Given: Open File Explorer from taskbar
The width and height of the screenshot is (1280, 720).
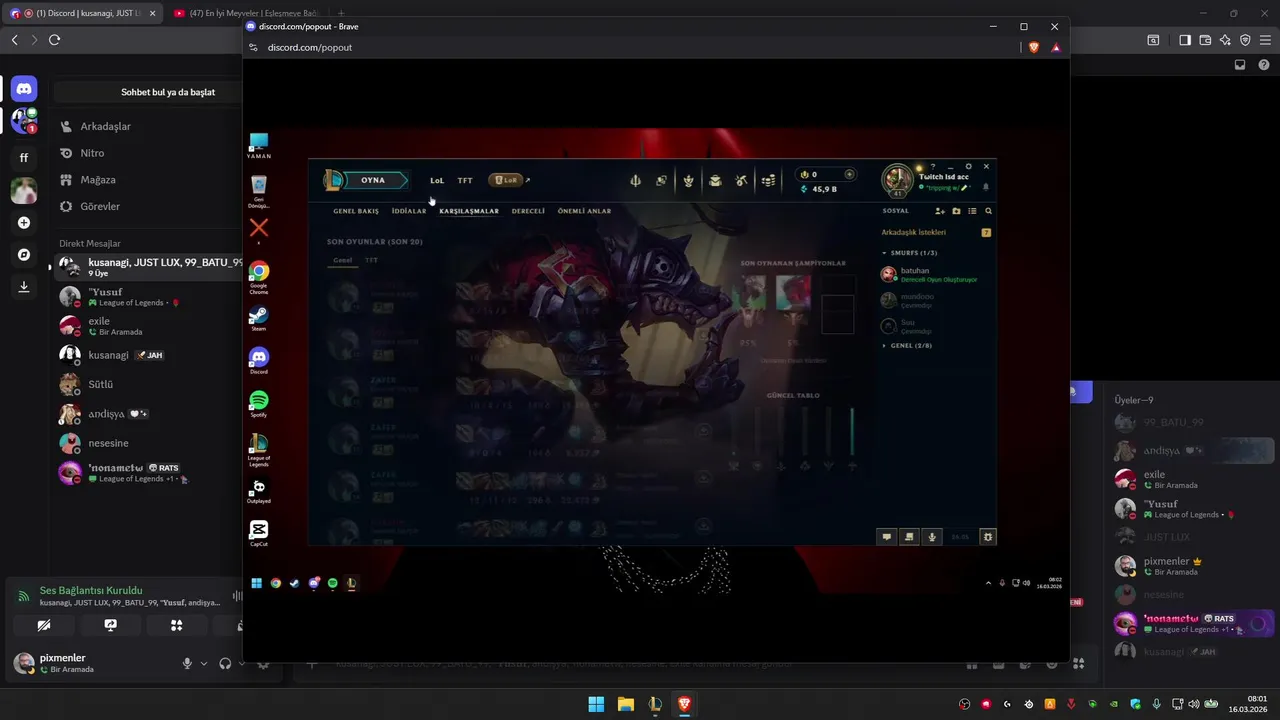Looking at the screenshot, I should pyautogui.click(x=625, y=704).
